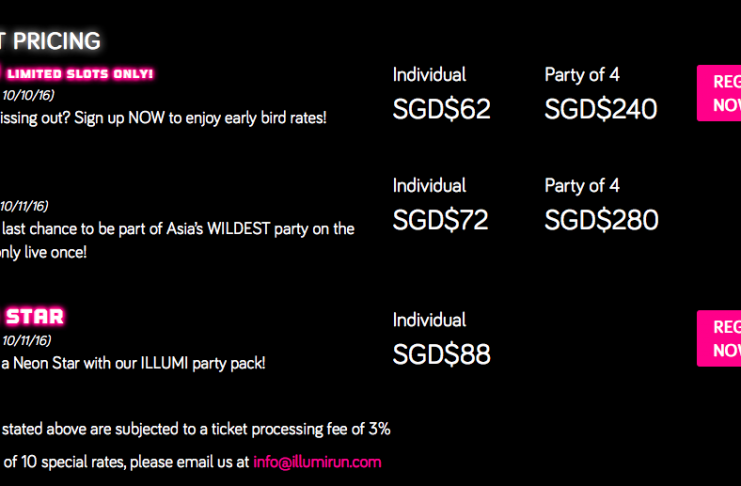Click the SGD$240 party of 4 price
The image size is (741, 486).
tap(601, 109)
